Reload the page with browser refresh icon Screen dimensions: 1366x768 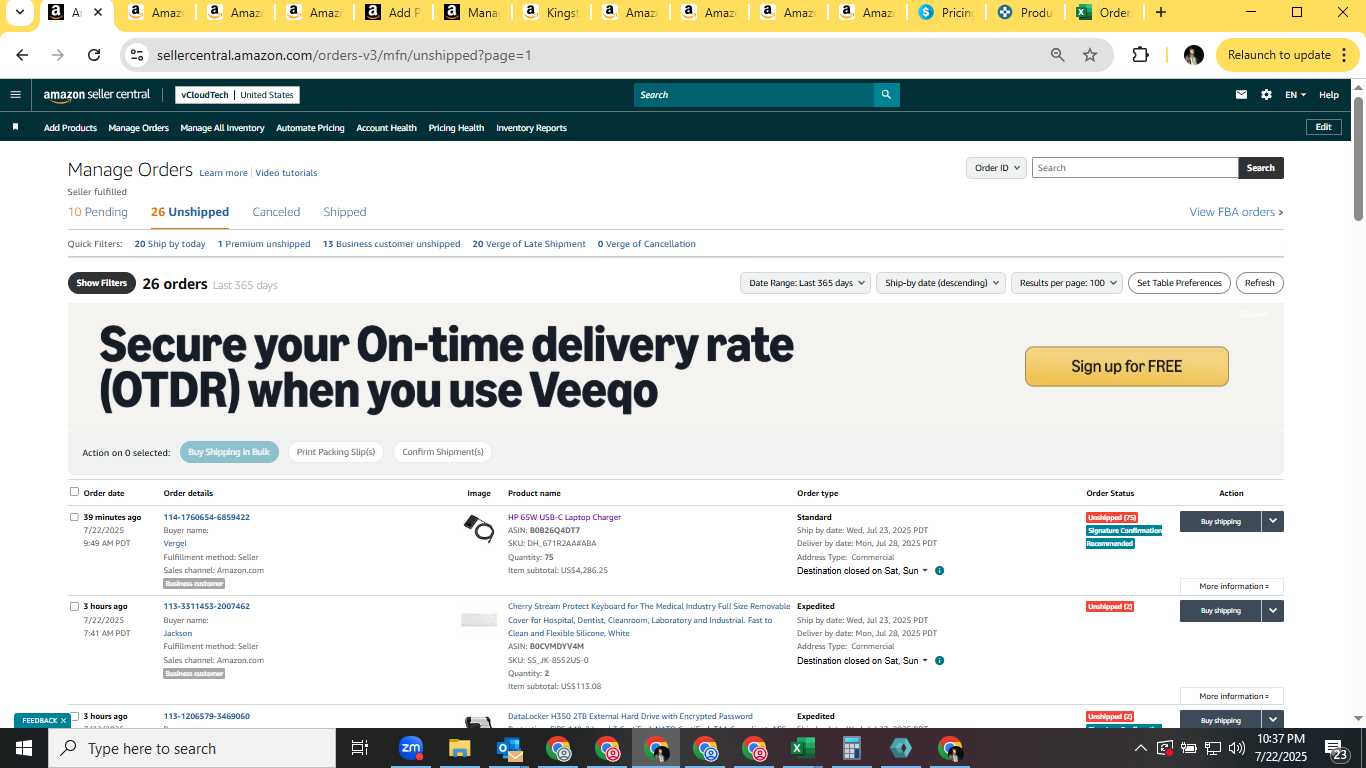[x=94, y=55]
